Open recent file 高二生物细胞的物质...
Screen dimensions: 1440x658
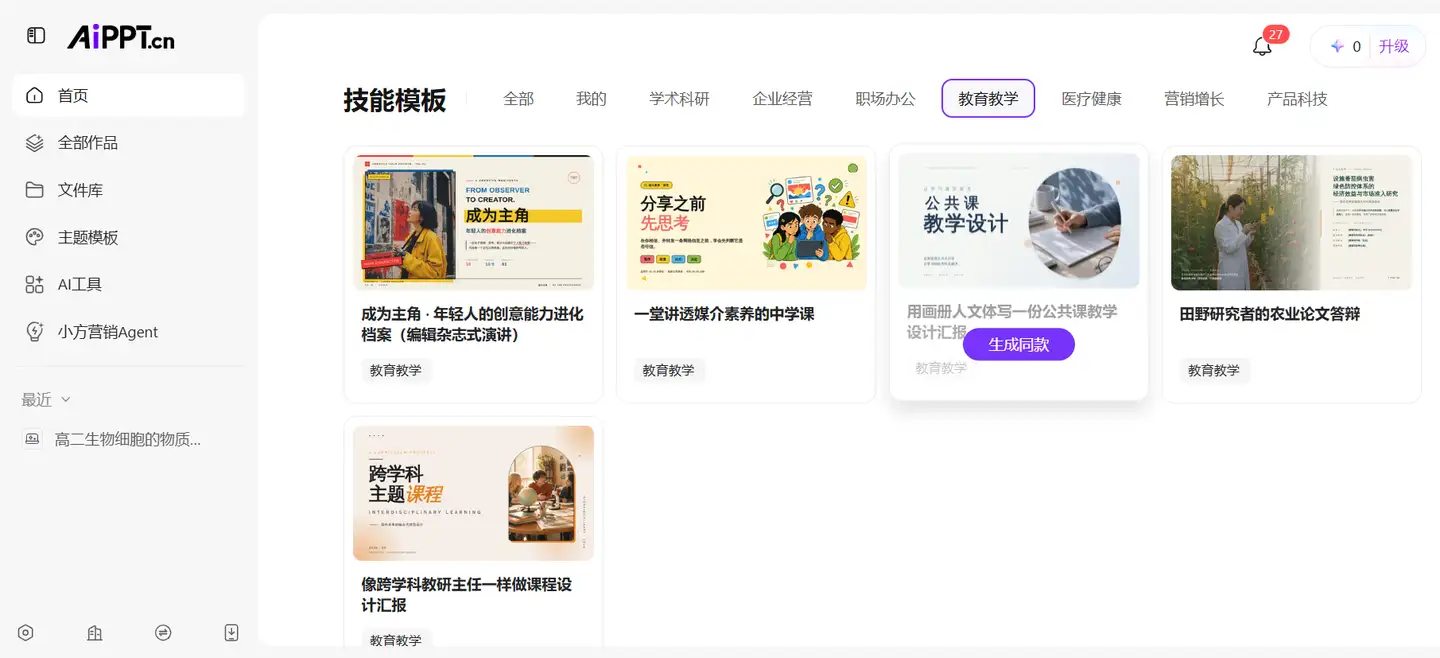(x=129, y=439)
